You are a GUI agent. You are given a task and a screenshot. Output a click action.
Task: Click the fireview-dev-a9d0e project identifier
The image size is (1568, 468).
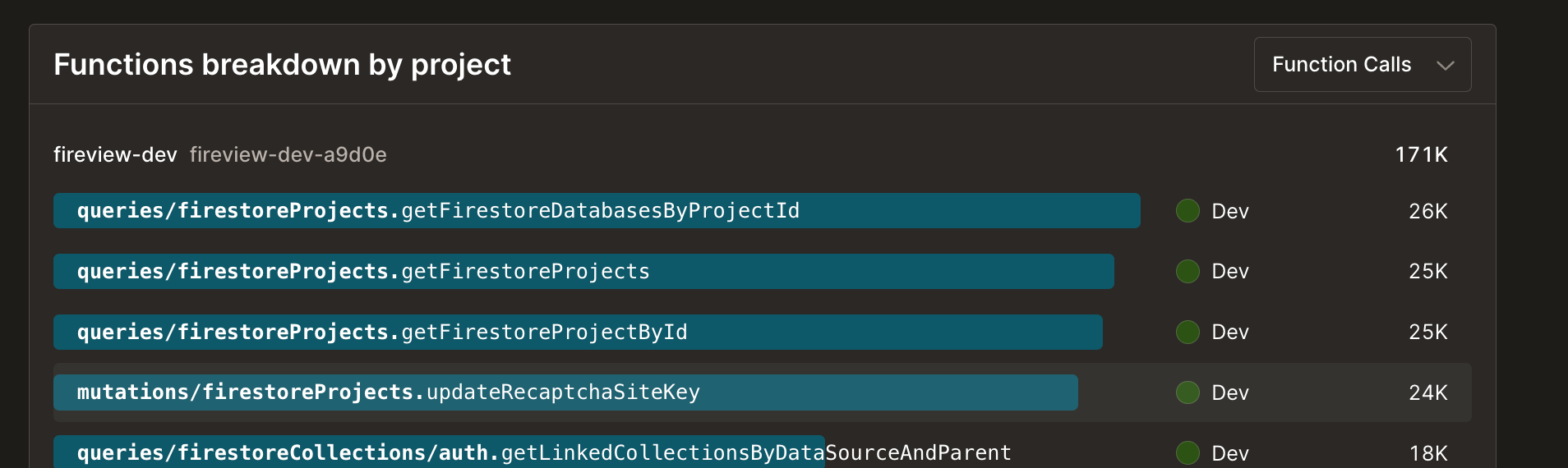(x=288, y=154)
